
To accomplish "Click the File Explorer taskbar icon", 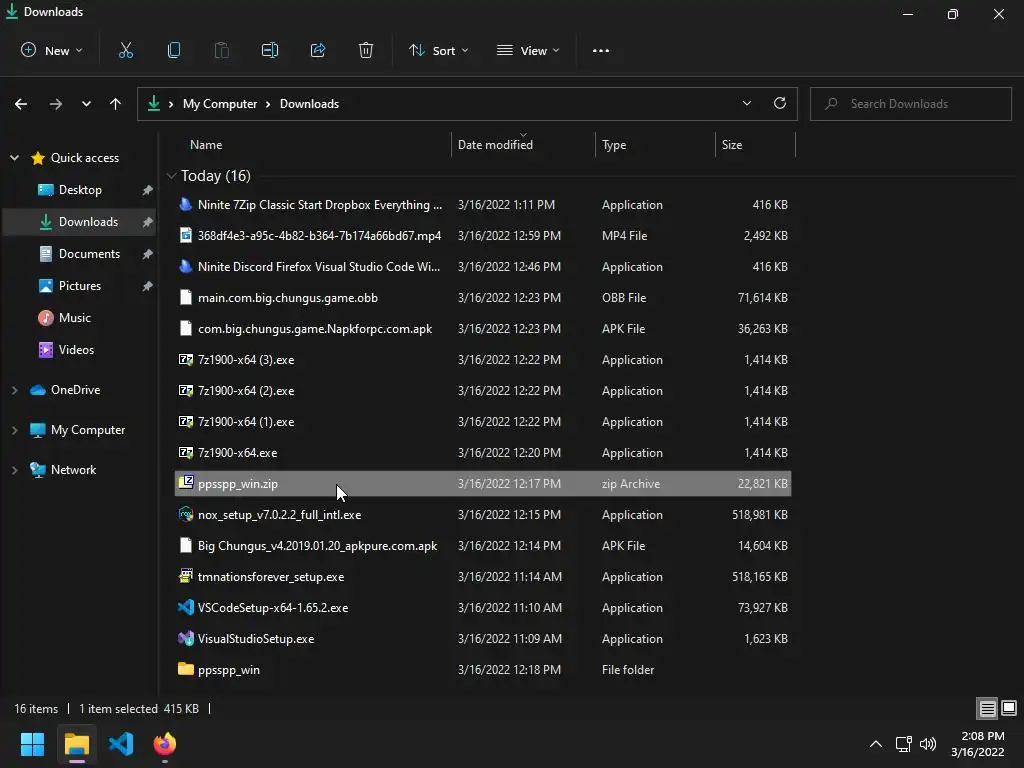I will [76, 744].
